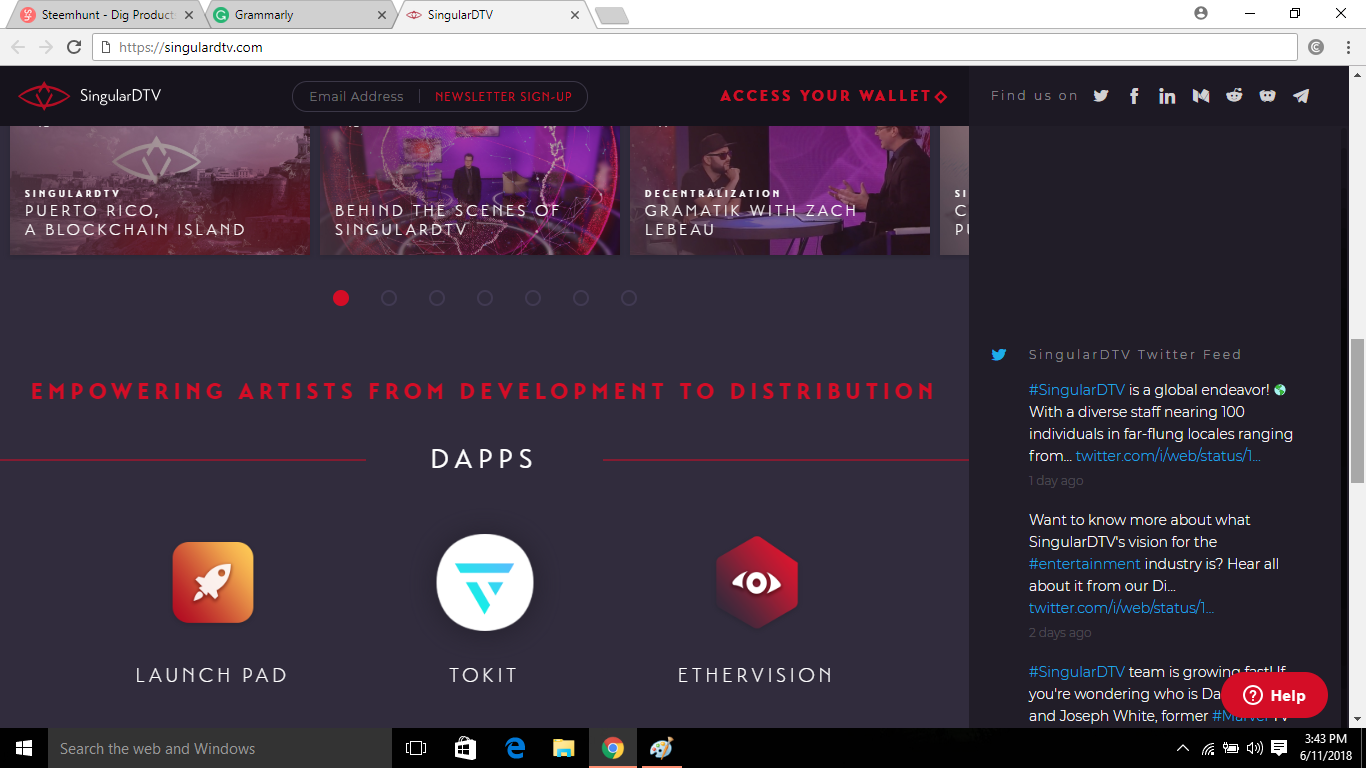Open Puerto Rico, A Blockchain Island video

160,190
